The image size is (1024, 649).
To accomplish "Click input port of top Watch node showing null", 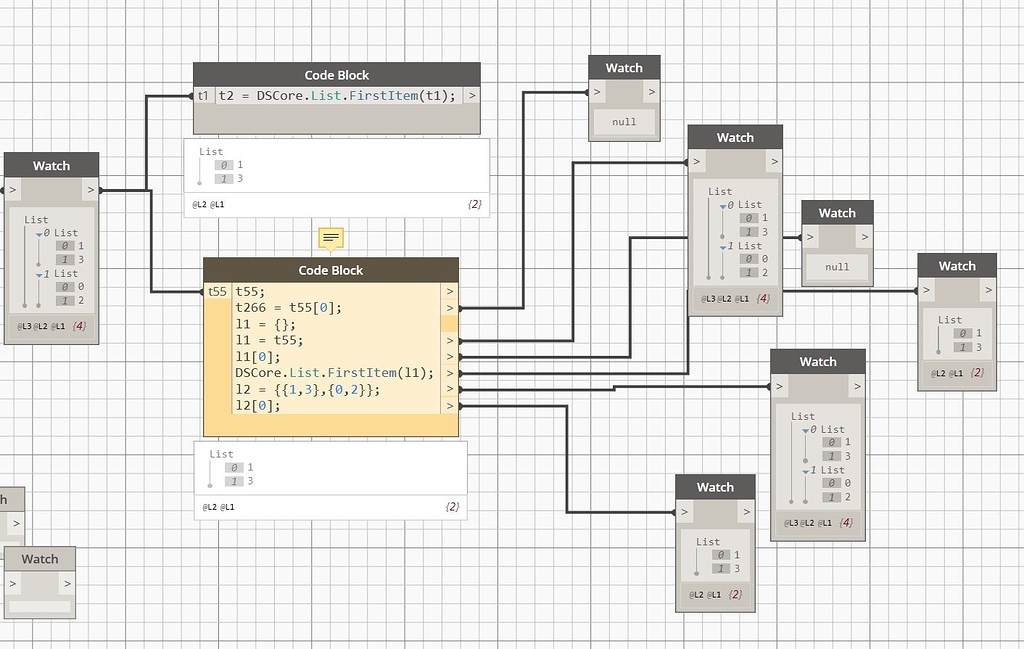I will pos(597,90).
